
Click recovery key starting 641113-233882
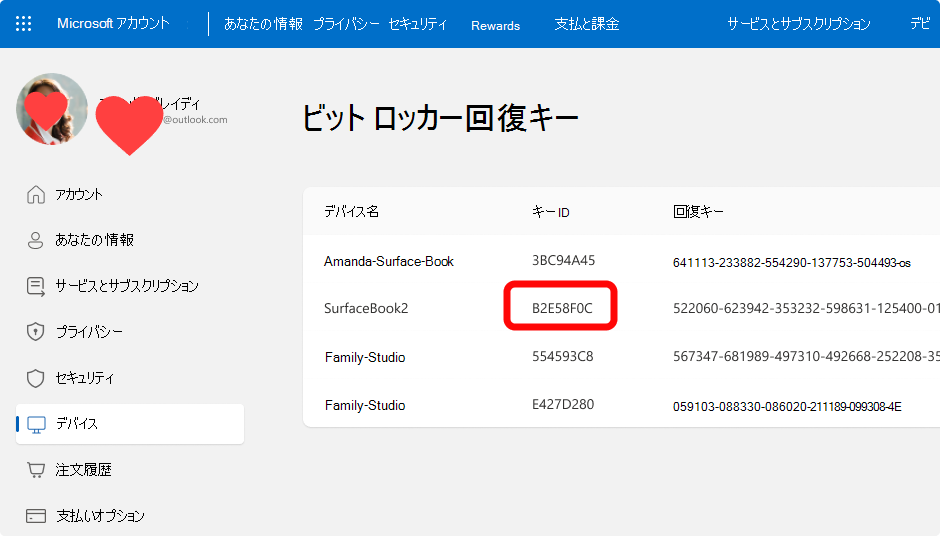click(x=791, y=263)
